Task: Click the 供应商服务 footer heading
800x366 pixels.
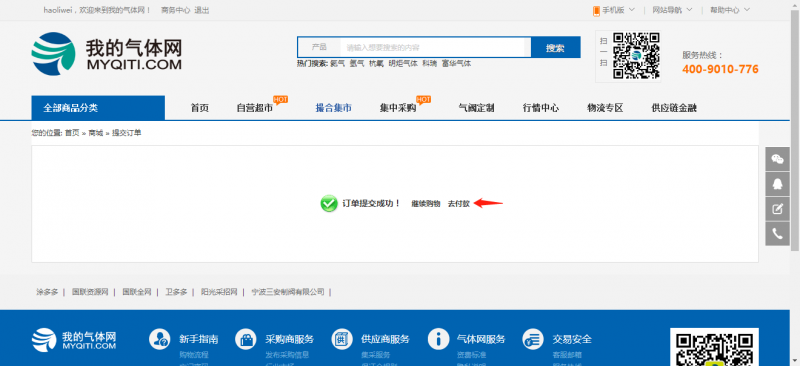Action: 385,339
